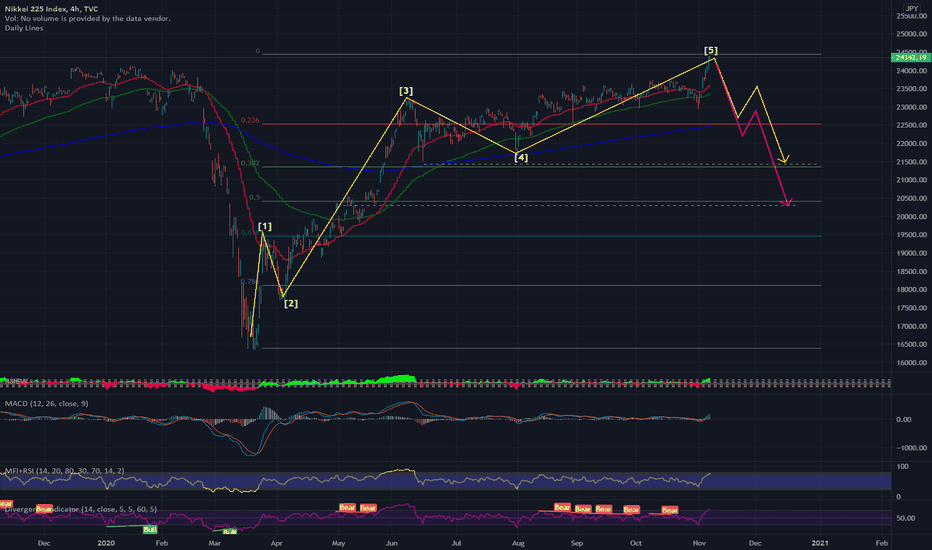This screenshot has width=932, height=550.
Task: Click the 21500.00 price axis label
Action: click(912, 162)
